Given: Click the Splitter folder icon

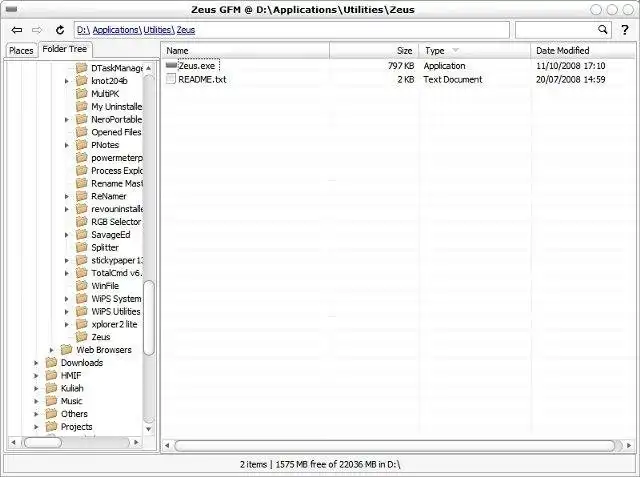Looking at the screenshot, I should [82, 247].
